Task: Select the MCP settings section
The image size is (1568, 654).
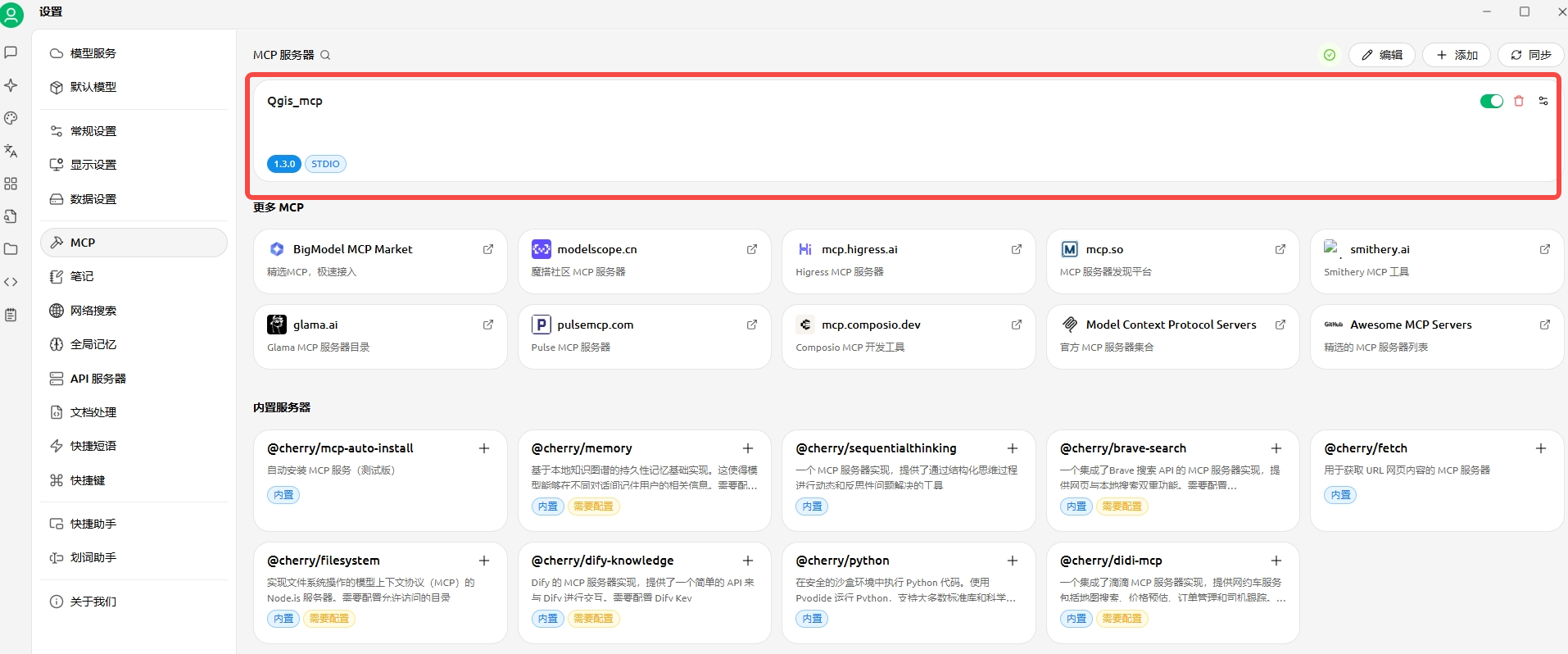Action: pyautogui.click(x=134, y=243)
